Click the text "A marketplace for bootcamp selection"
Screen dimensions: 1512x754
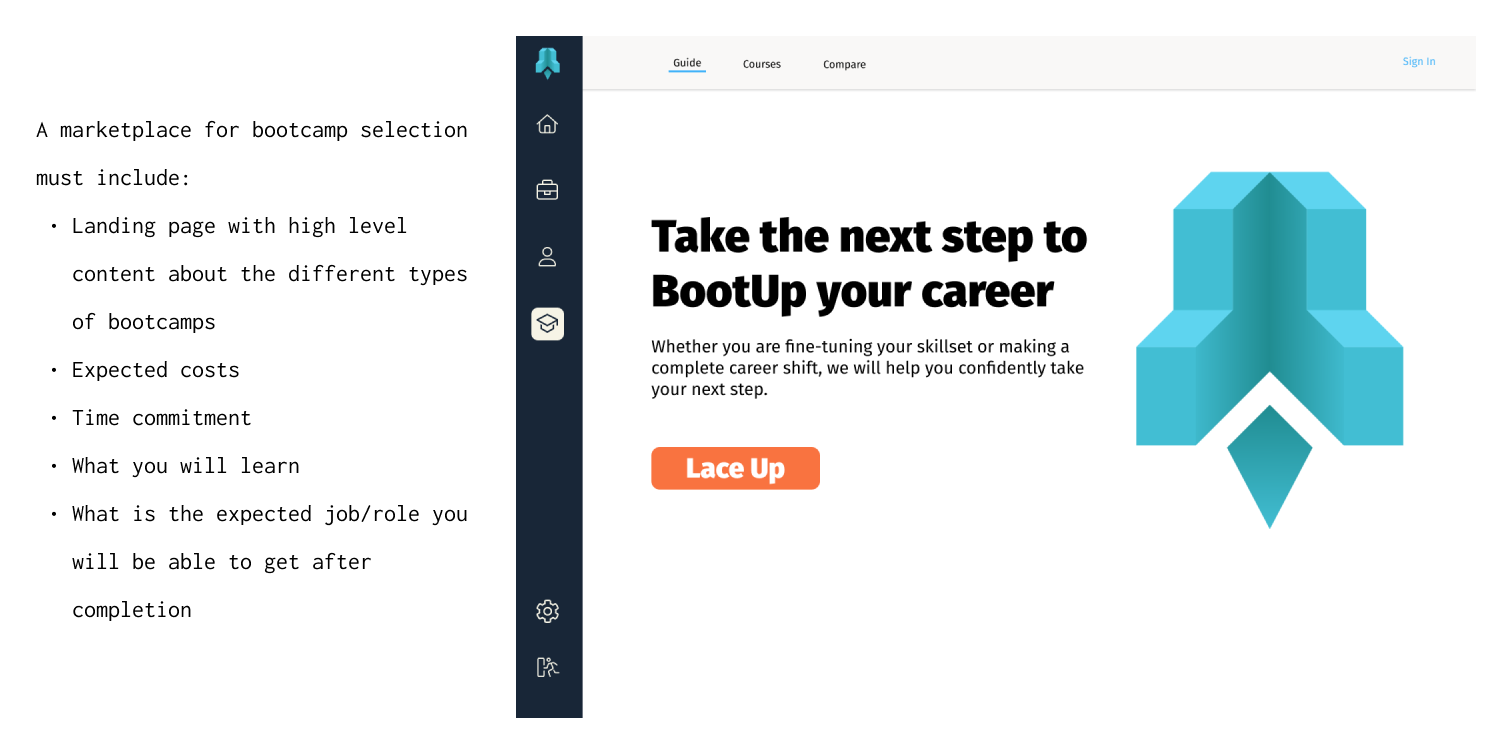point(252,130)
